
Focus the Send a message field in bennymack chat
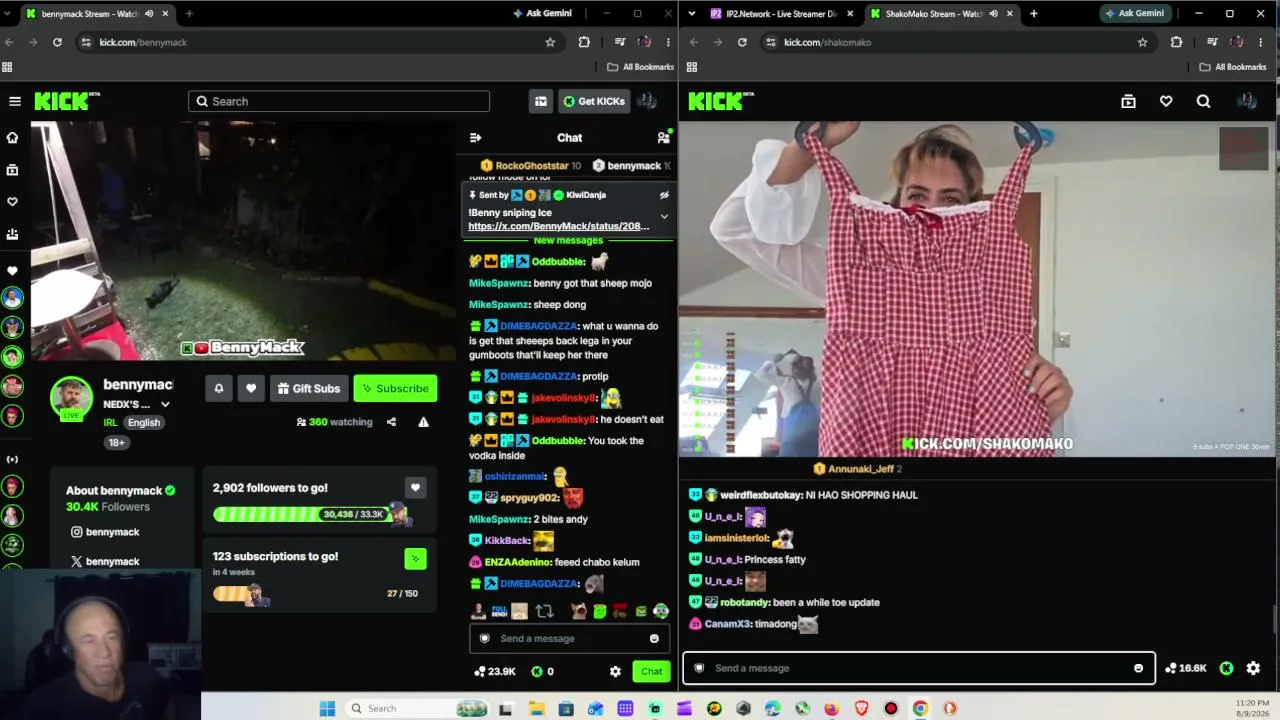(569, 638)
